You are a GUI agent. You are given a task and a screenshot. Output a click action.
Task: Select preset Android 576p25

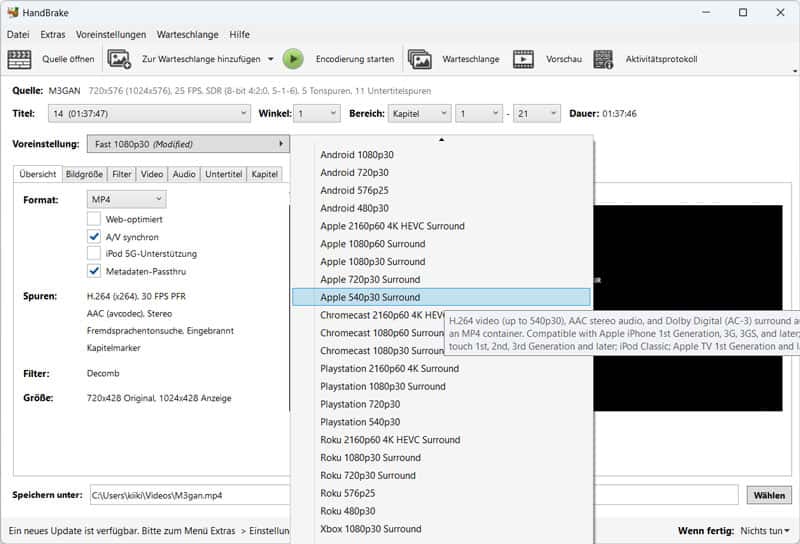click(x=441, y=190)
